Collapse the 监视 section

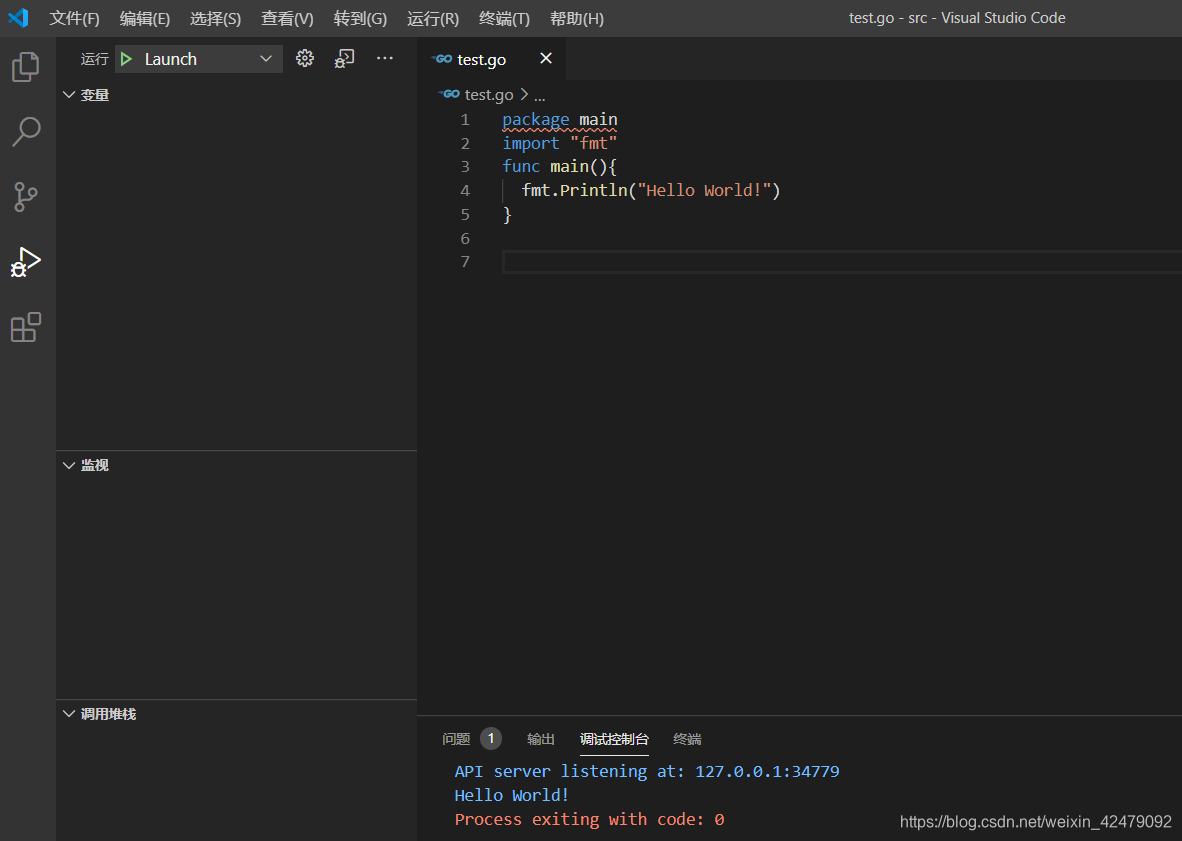(x=69, y=466)
